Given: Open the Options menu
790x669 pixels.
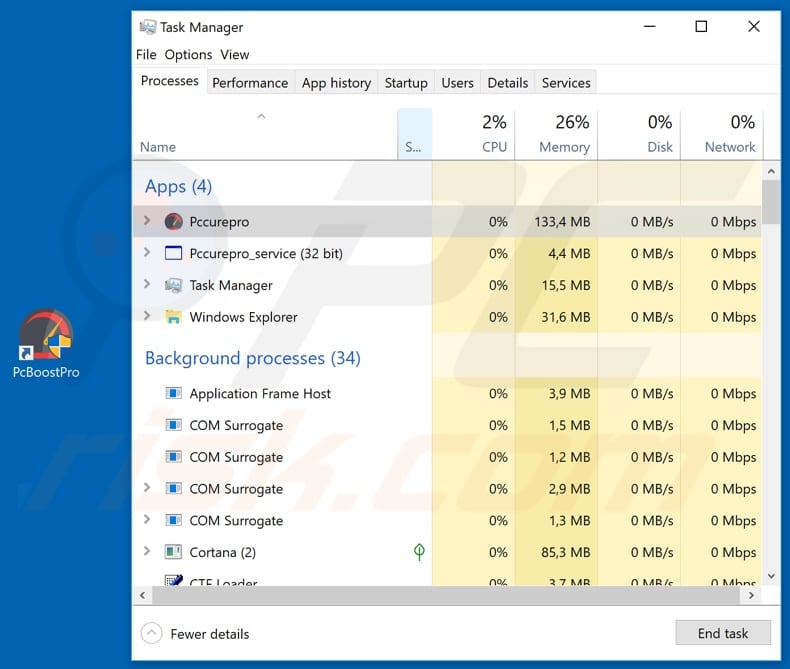Looking at the screenshot, I should (188, 54).
